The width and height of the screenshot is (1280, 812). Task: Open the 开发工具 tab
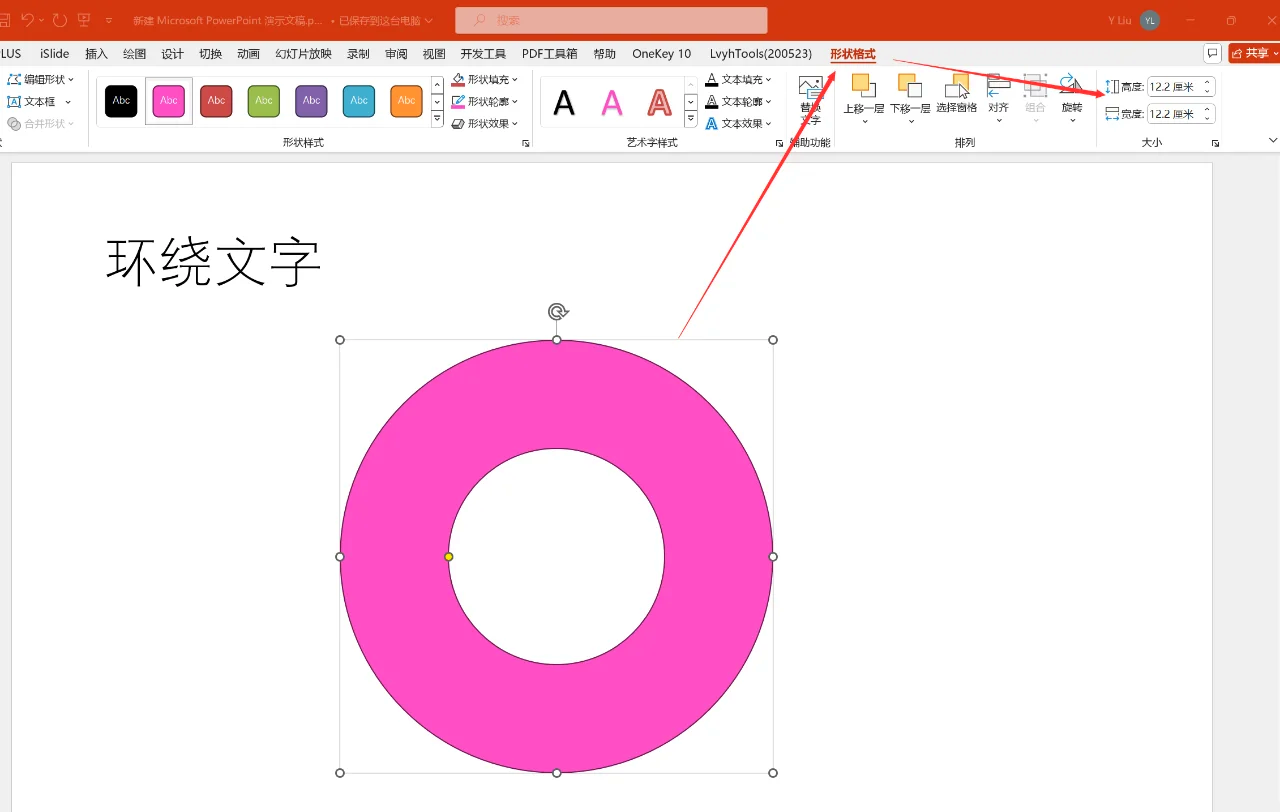pos(484,54)
